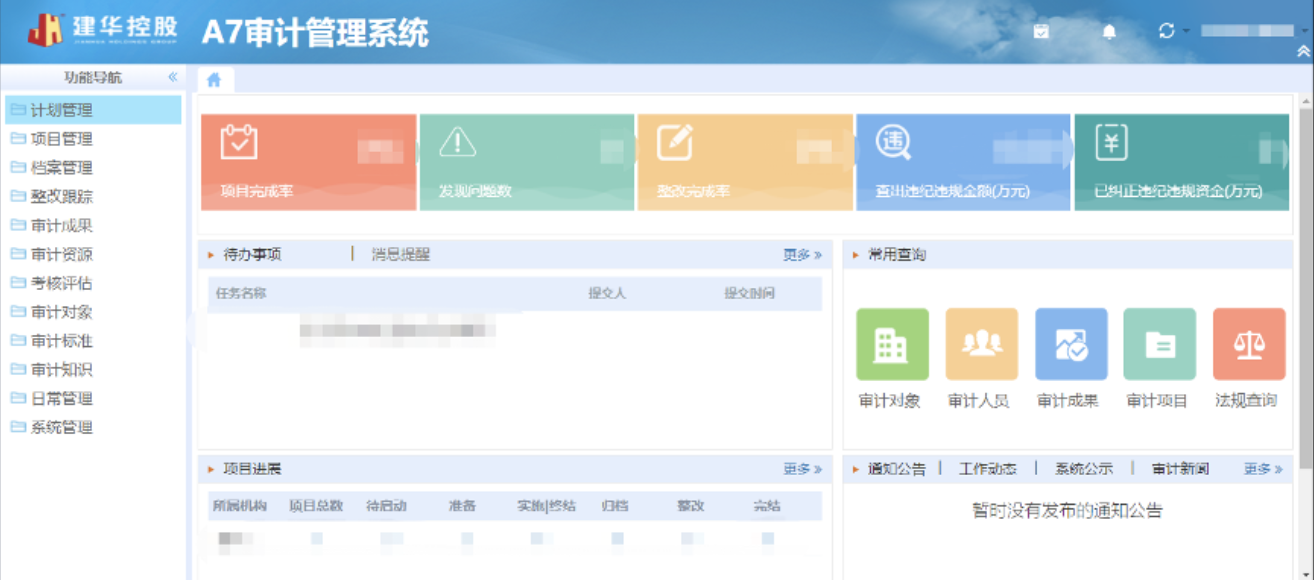This screenshot has height=580, width=1314.
Task: Switch to the 工作动态 tab
Action: [987, 469]
